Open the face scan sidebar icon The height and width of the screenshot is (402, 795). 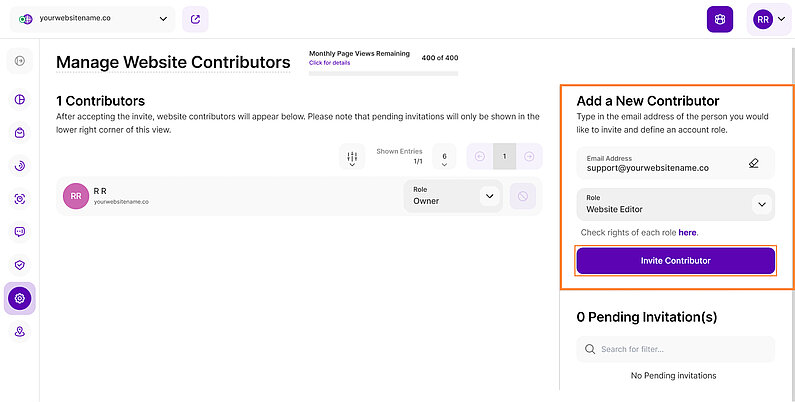click(20, 199)
